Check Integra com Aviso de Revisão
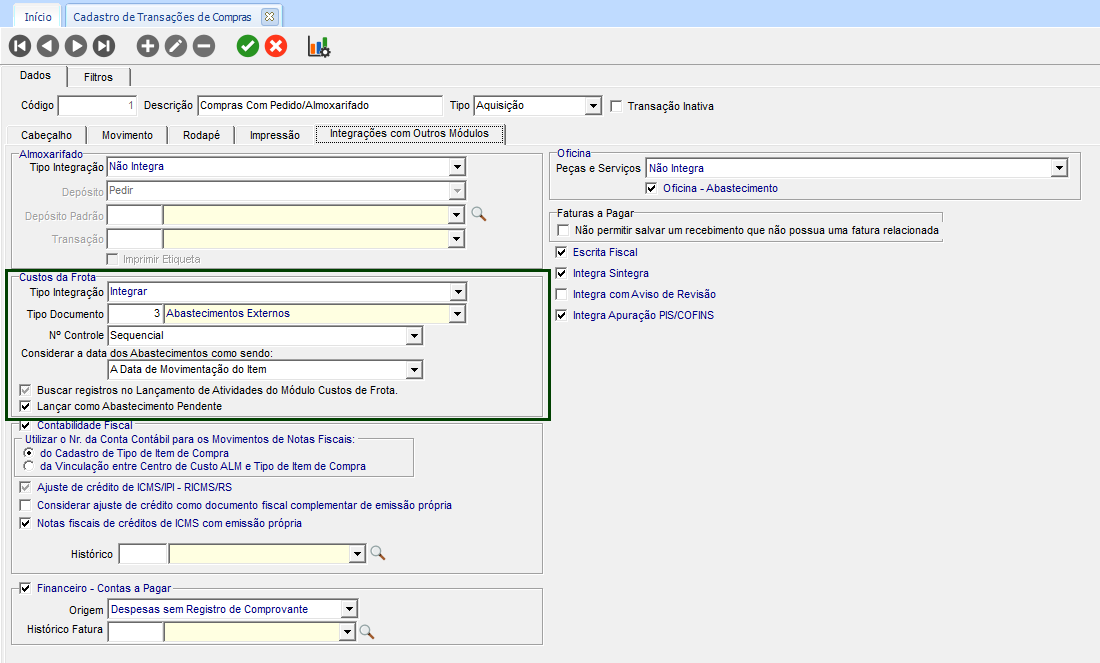This screenshot has height=663, width=1100. 562,295
